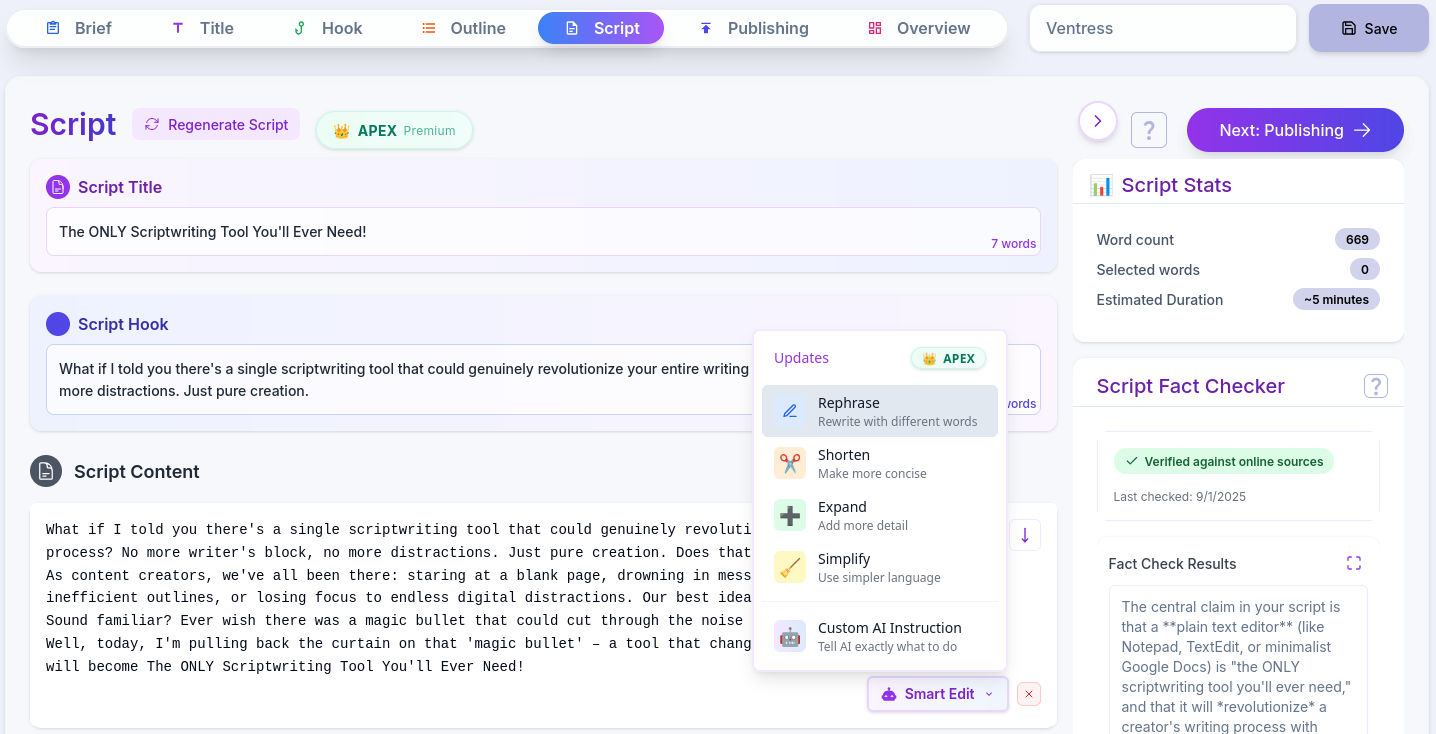Screen dimensions: 1436x734
Task: Expand Fact Check Results to fullscreen
Action: [1354, 563]
